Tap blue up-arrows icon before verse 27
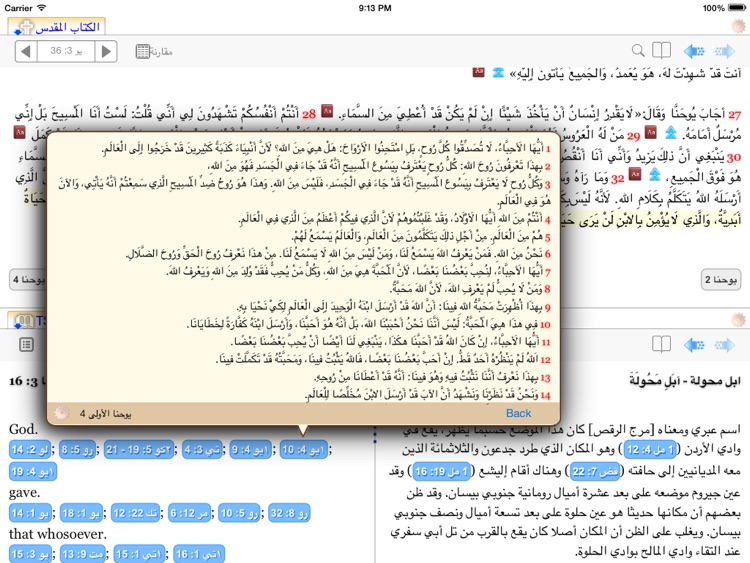750x563 pixels. coord(498,72)
